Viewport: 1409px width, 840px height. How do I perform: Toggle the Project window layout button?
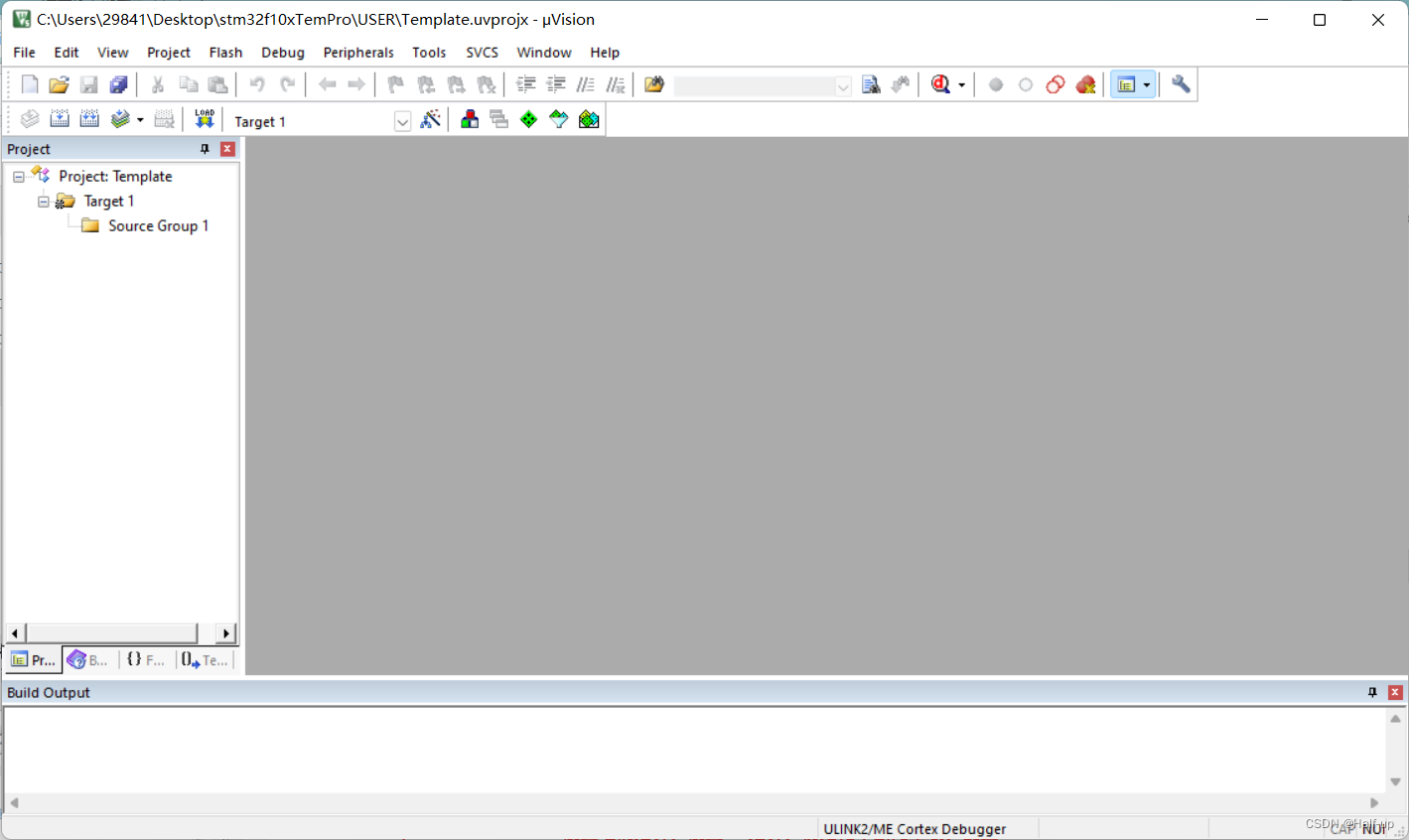tap(1126, 84)
